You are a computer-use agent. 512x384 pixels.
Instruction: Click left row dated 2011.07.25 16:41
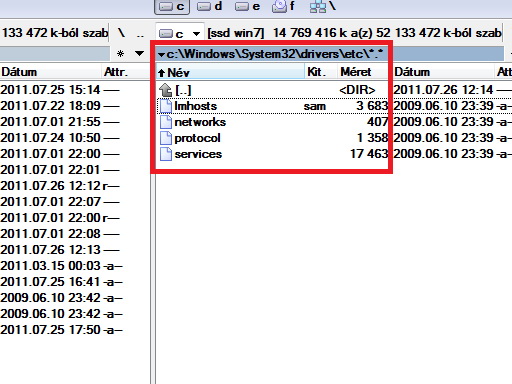61,282
